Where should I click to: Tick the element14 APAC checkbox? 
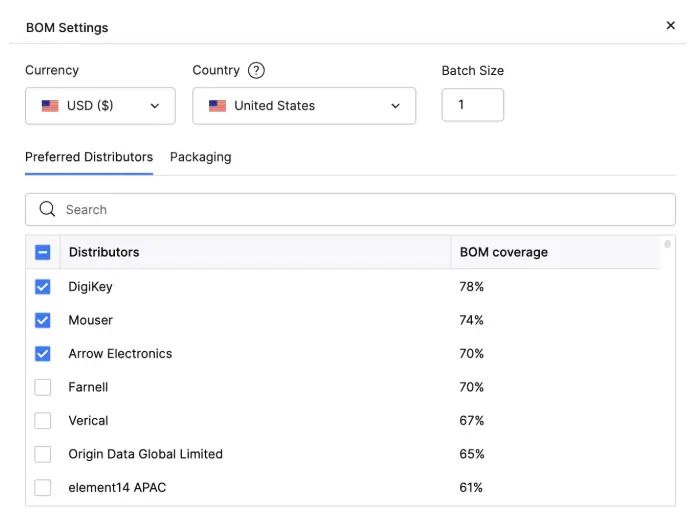(42, 488)
